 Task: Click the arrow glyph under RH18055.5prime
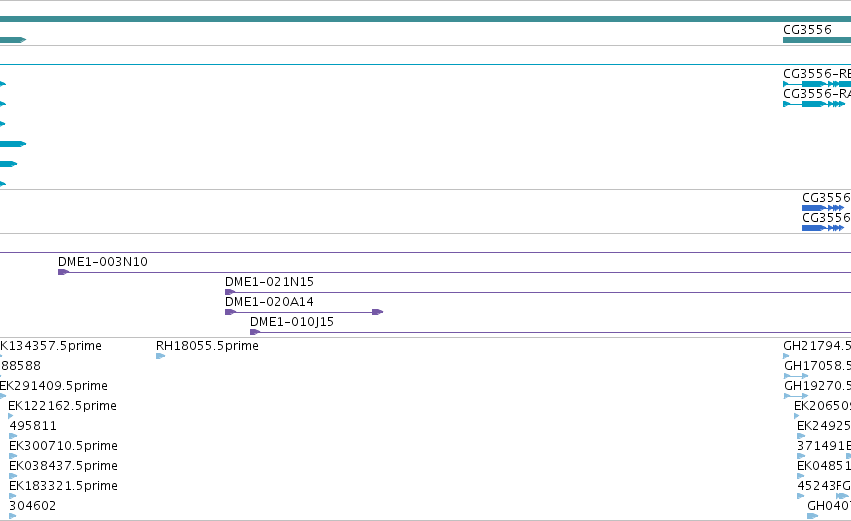click(161, 357)
